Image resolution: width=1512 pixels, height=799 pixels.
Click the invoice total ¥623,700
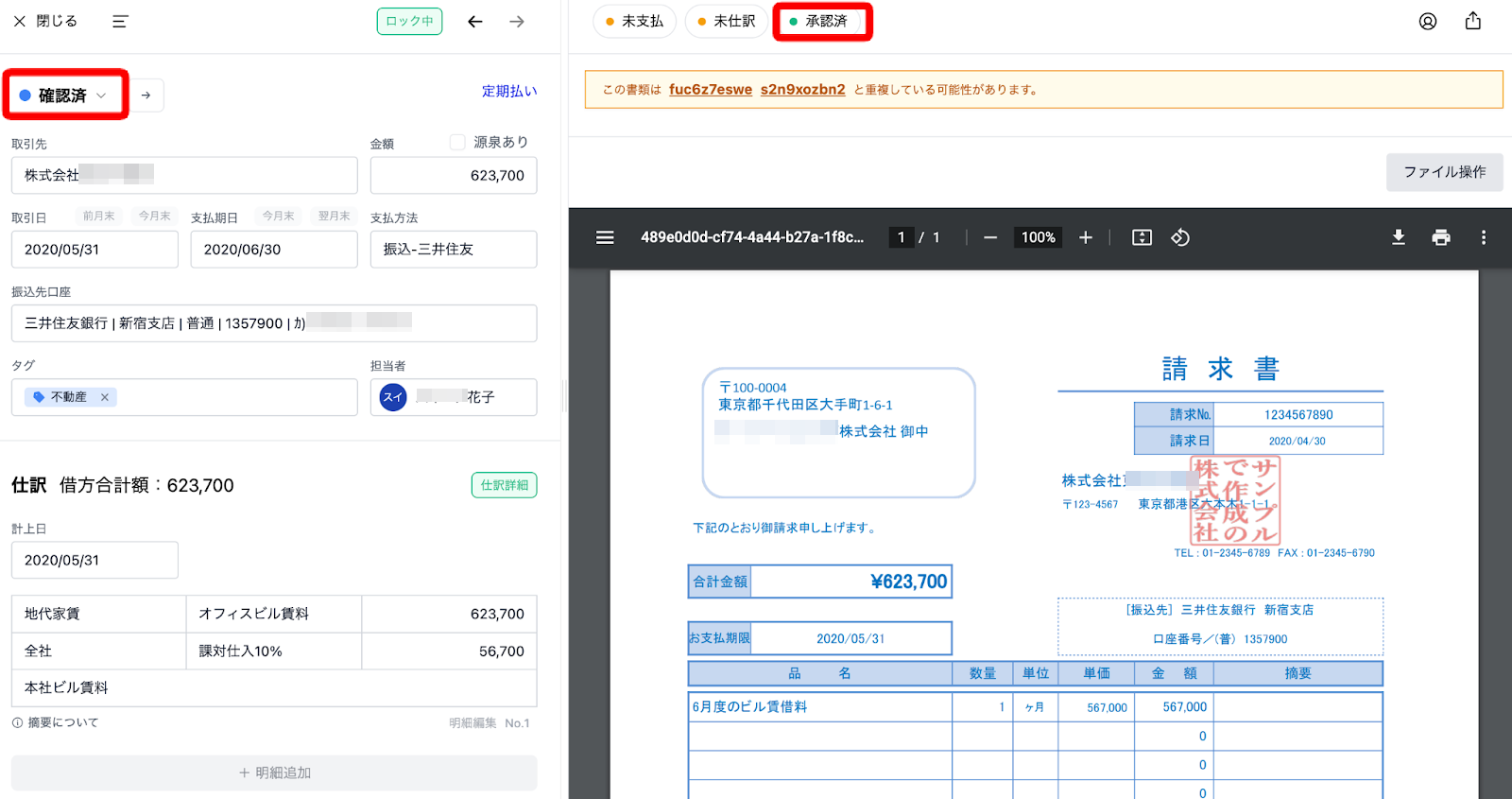coord(908,582)
